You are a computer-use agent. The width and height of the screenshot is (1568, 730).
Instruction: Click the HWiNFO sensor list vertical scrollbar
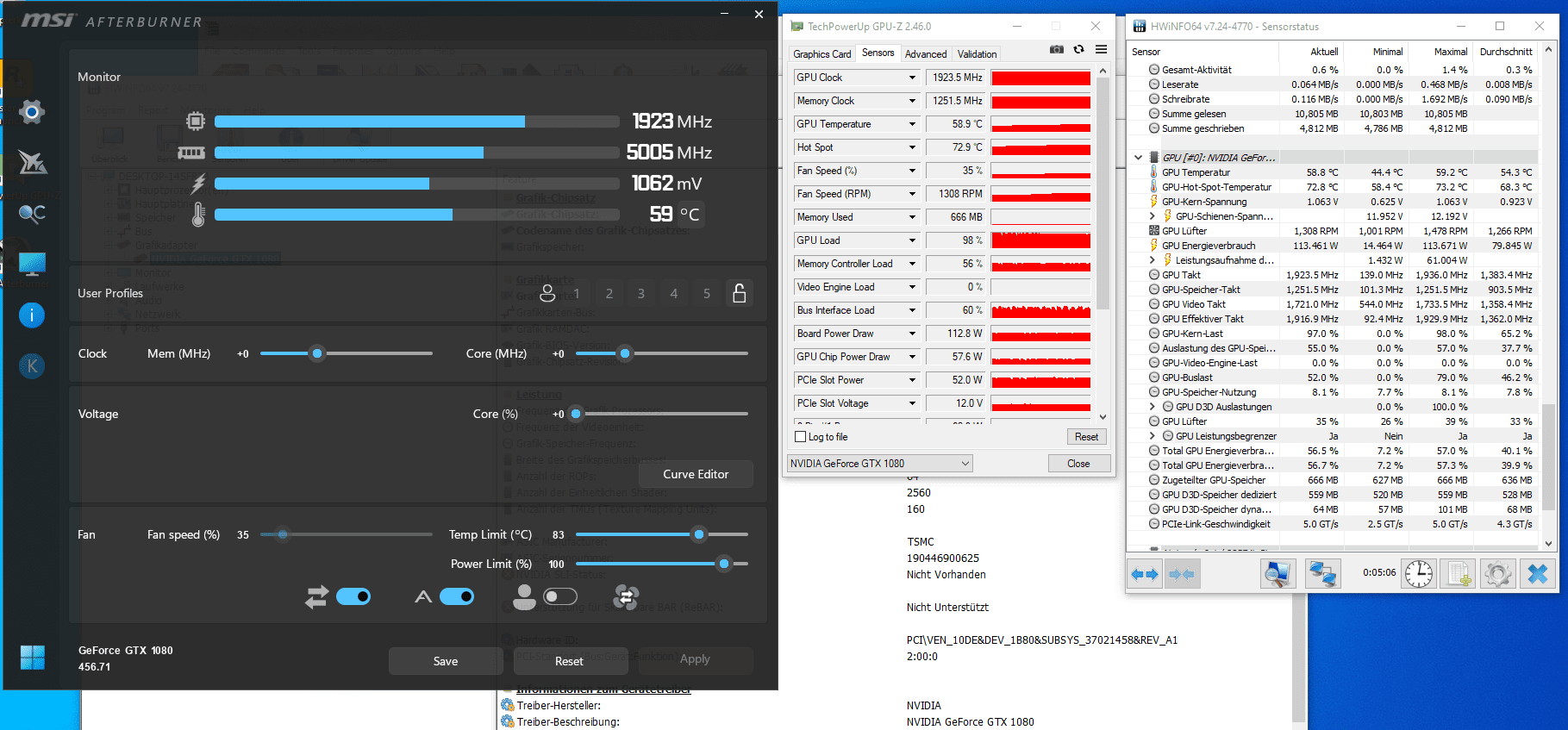(1548, 297)
